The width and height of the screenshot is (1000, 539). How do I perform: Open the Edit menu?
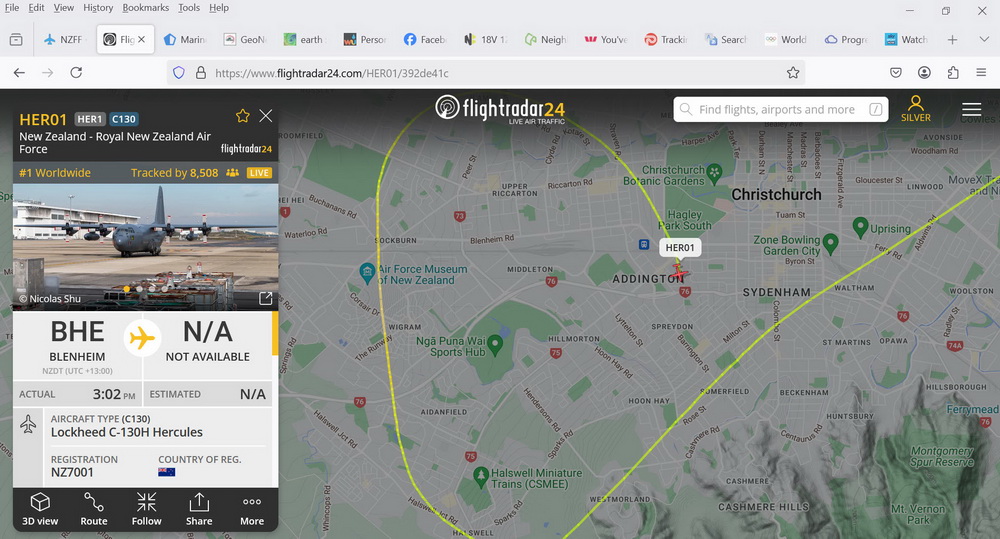click(36, 8)
